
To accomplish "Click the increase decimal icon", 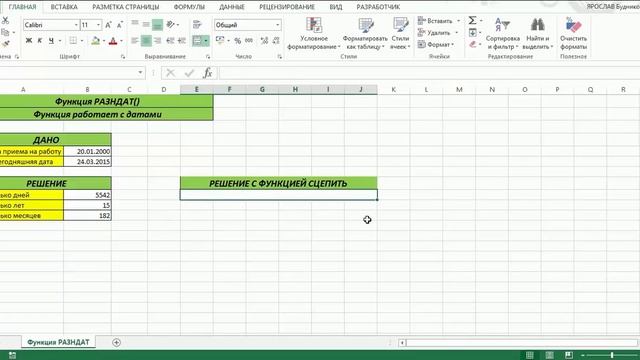I will [x=264, y=40].
